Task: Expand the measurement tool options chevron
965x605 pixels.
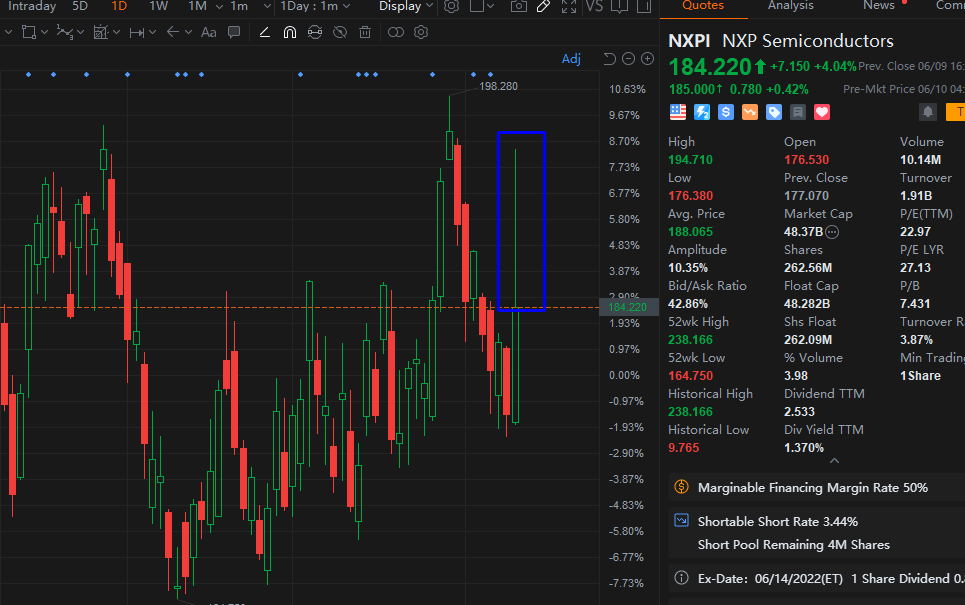Action: (x=152, y=32)
